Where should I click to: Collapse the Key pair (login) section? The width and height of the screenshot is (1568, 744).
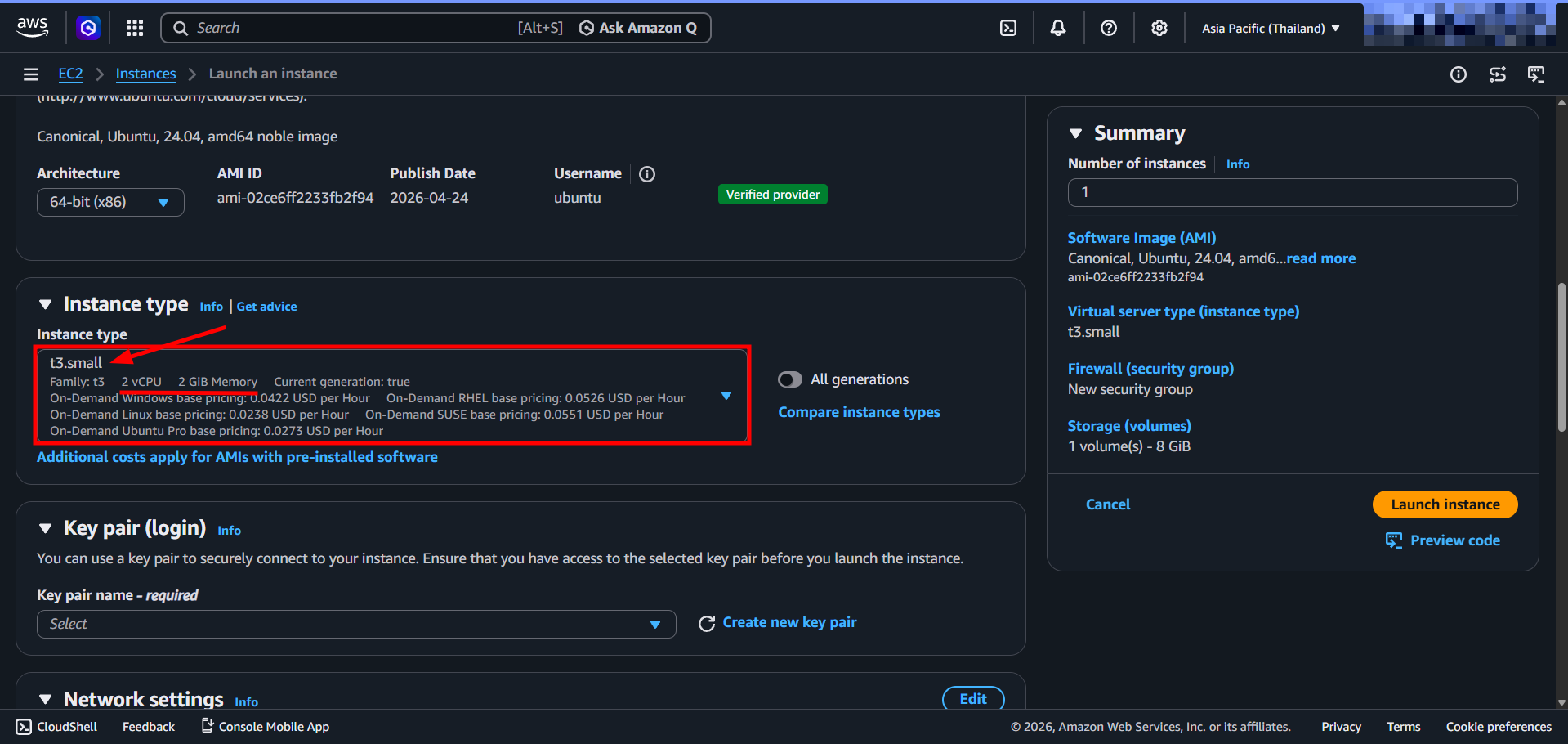[x=46, y=529]
